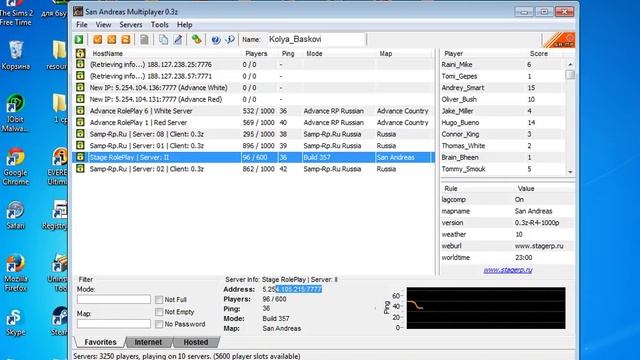Viewport: 640px width, 360px height.
Task: Click the Mode filter text field
Action: coord(114,299)
